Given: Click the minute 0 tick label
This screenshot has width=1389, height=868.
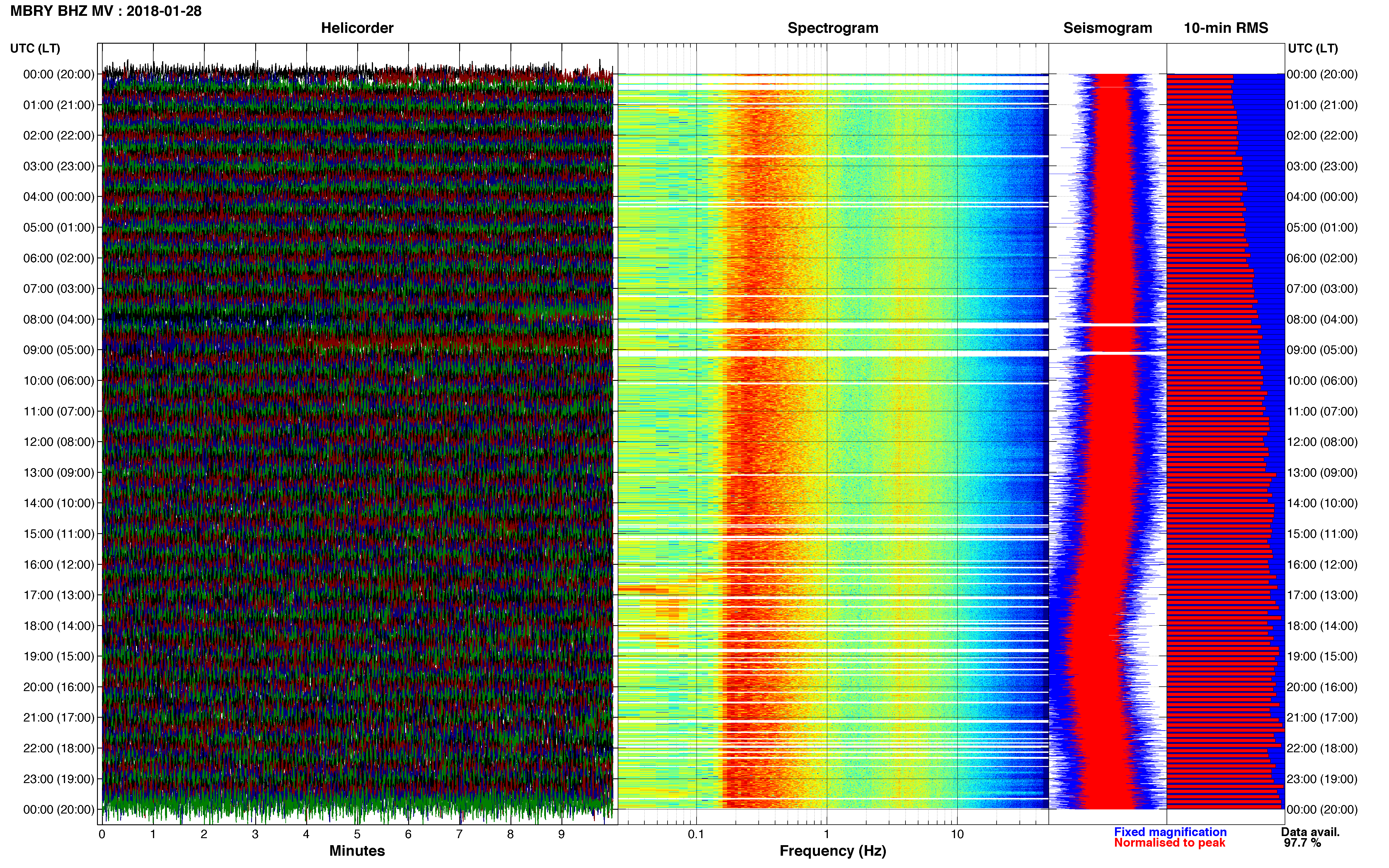Looking at the screenshot, I should (x=102, y=834).
